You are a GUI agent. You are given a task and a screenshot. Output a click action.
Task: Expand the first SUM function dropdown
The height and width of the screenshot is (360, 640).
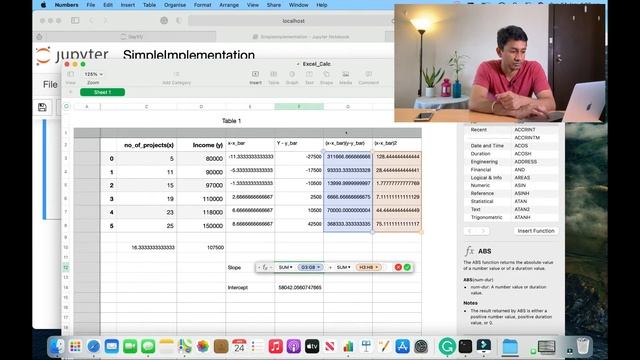click(x=285, y=267)
